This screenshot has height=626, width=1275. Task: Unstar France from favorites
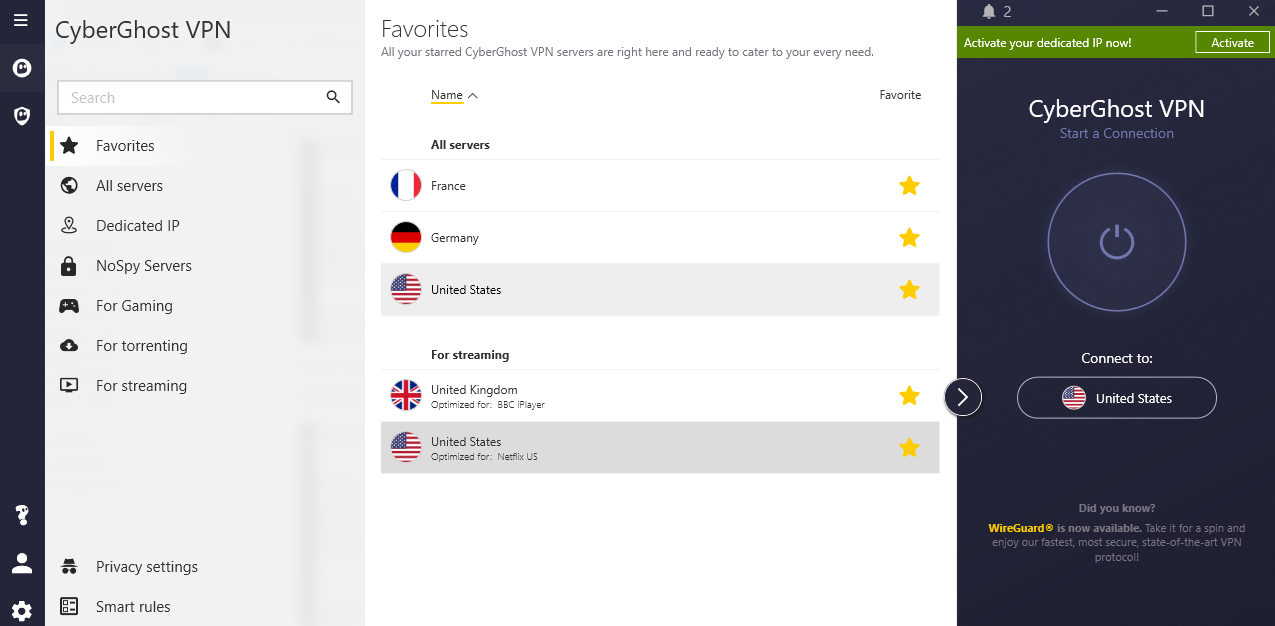(x=909, y=186)
